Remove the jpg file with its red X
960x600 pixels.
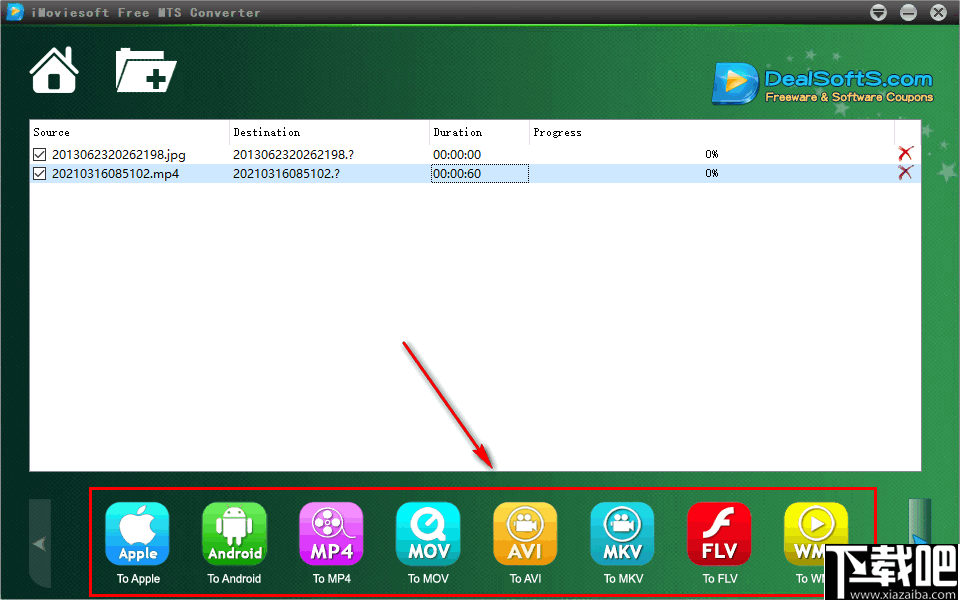[905, 154]
